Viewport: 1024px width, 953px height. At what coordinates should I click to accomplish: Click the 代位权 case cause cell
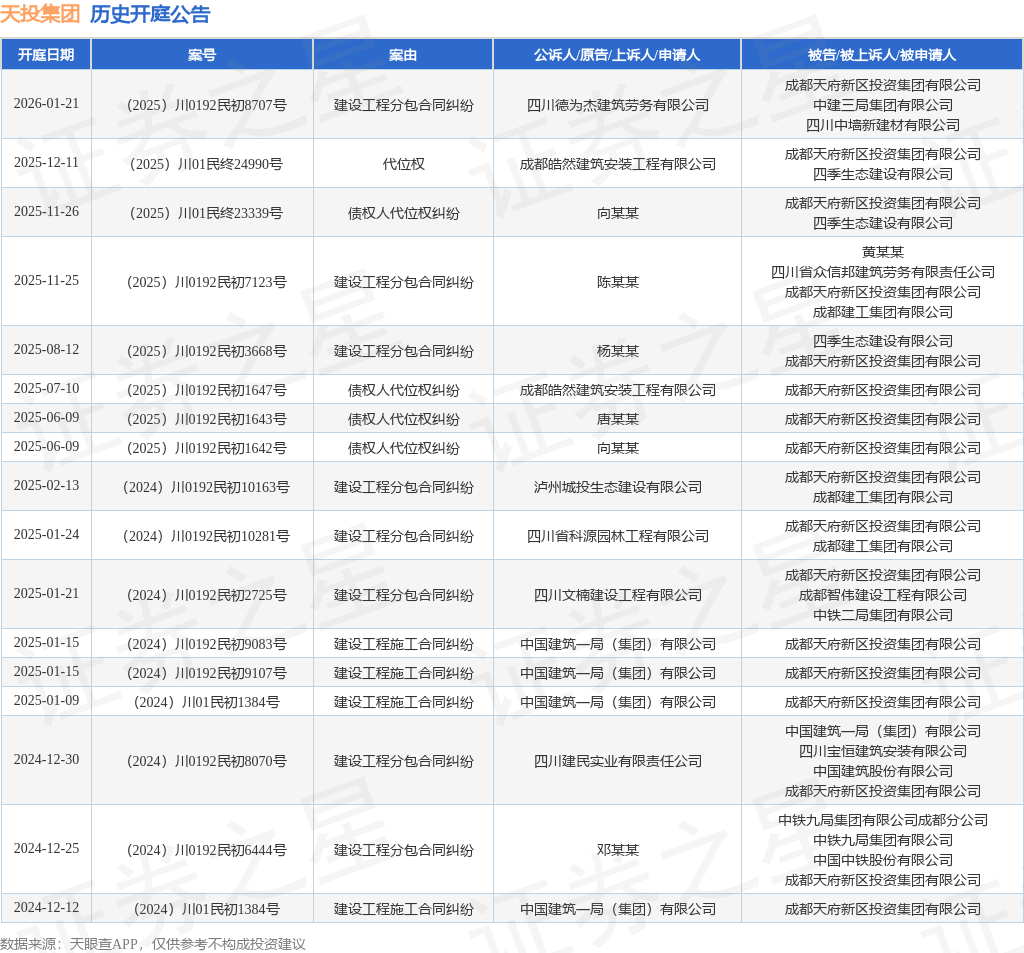coord(404,164)
